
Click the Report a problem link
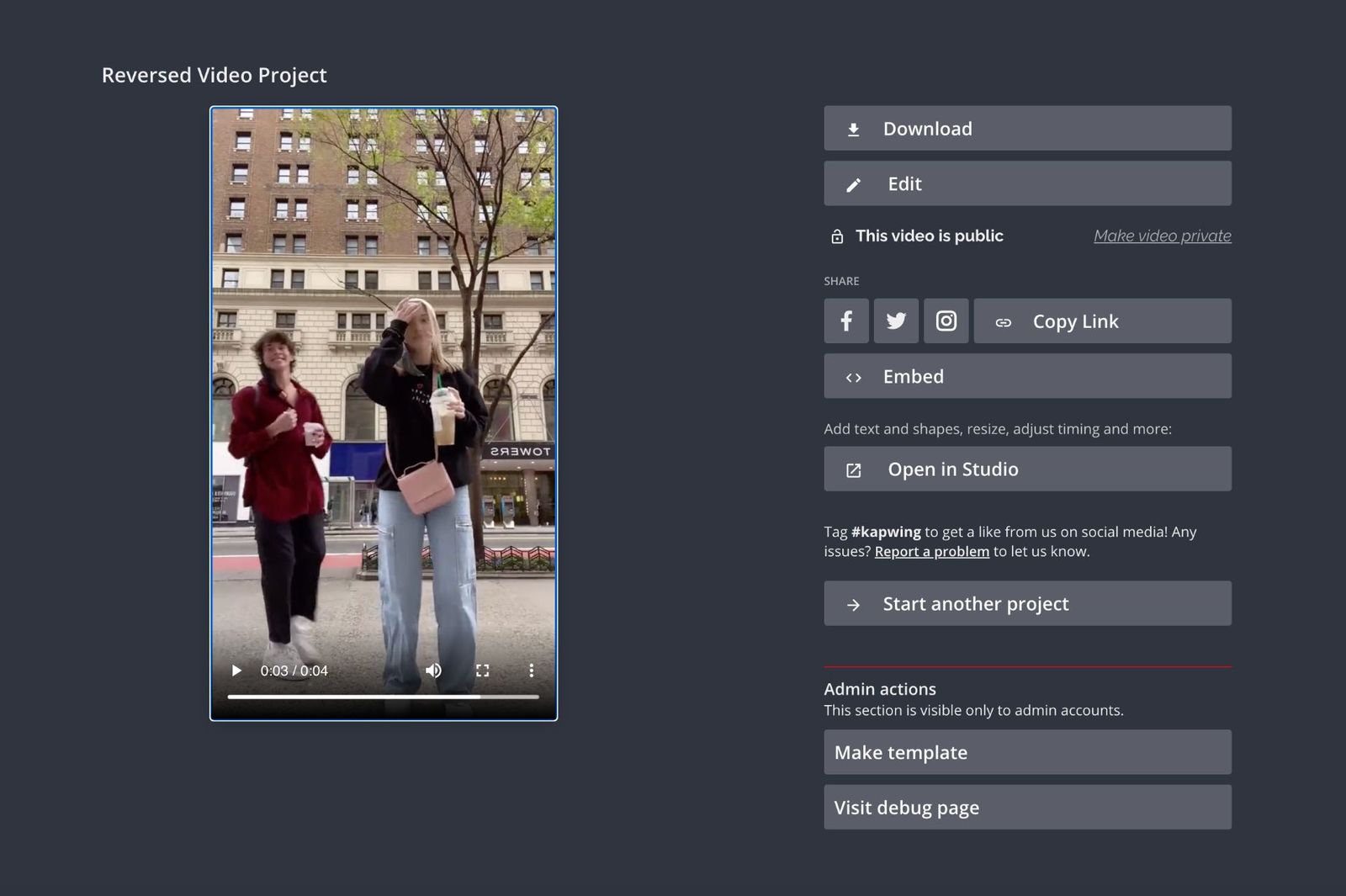click(x=931, y=552)
